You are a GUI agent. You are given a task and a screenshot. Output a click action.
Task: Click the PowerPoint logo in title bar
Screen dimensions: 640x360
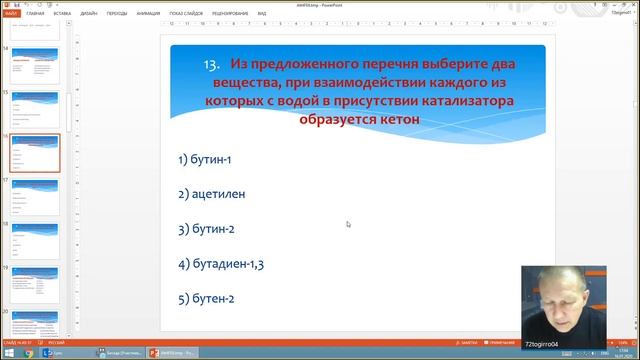pyautogui.click(x=6, y=5)
